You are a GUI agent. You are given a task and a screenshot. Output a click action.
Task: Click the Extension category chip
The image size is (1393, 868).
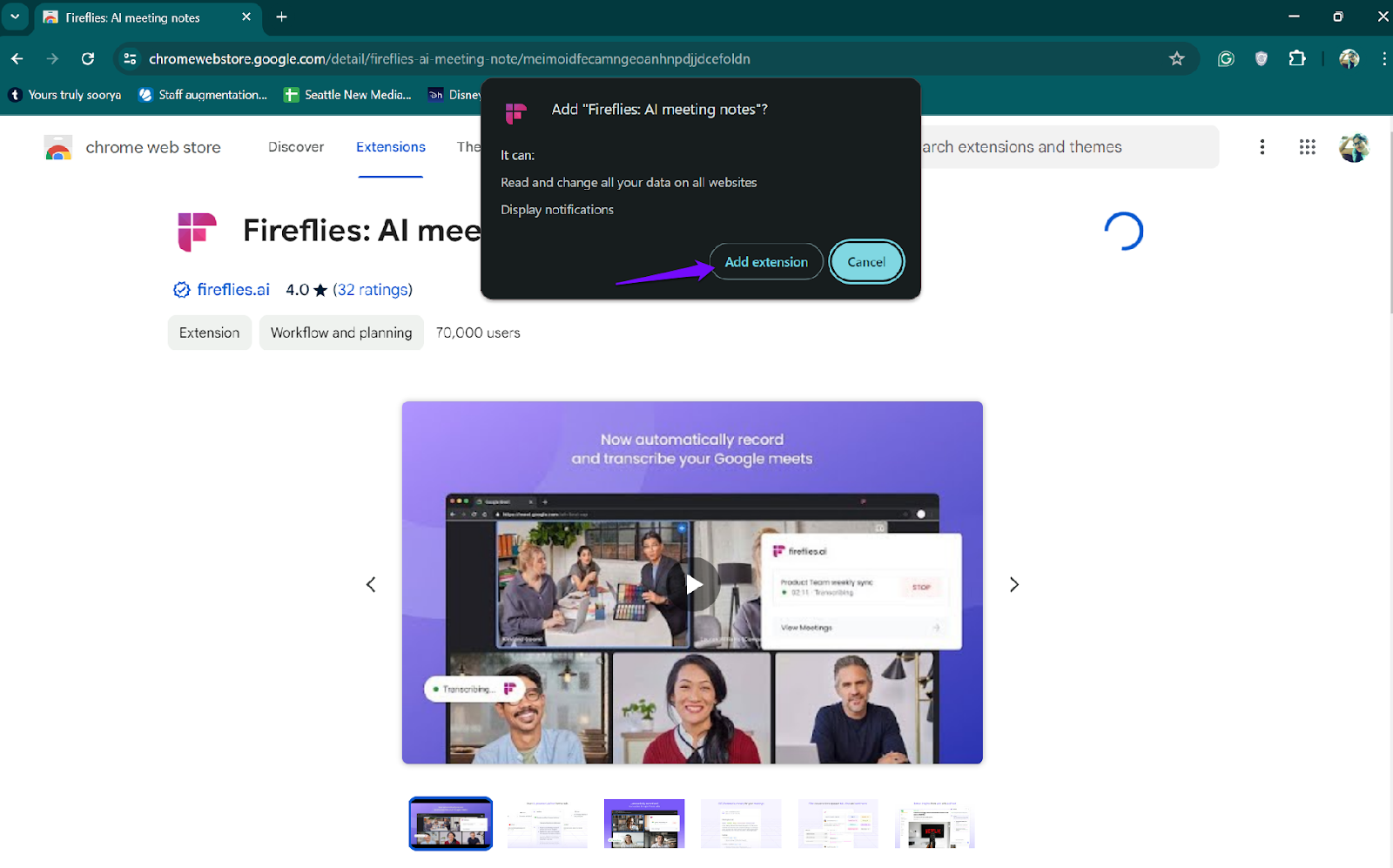click(209, 333)
